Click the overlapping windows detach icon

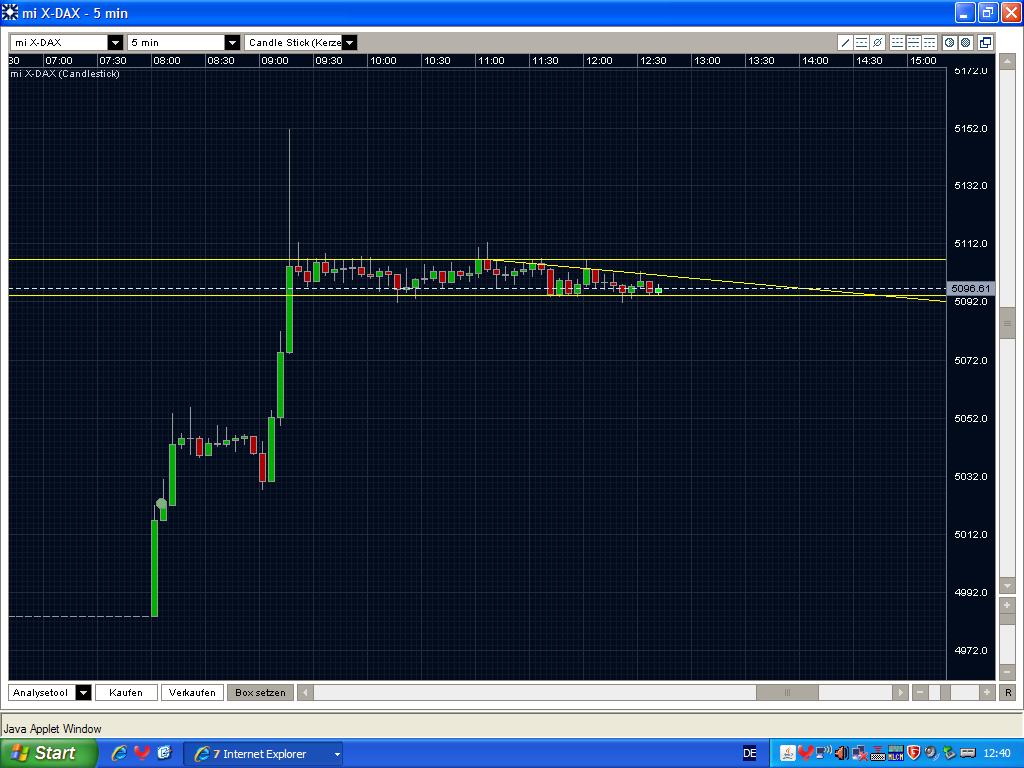tap(985, 42)
